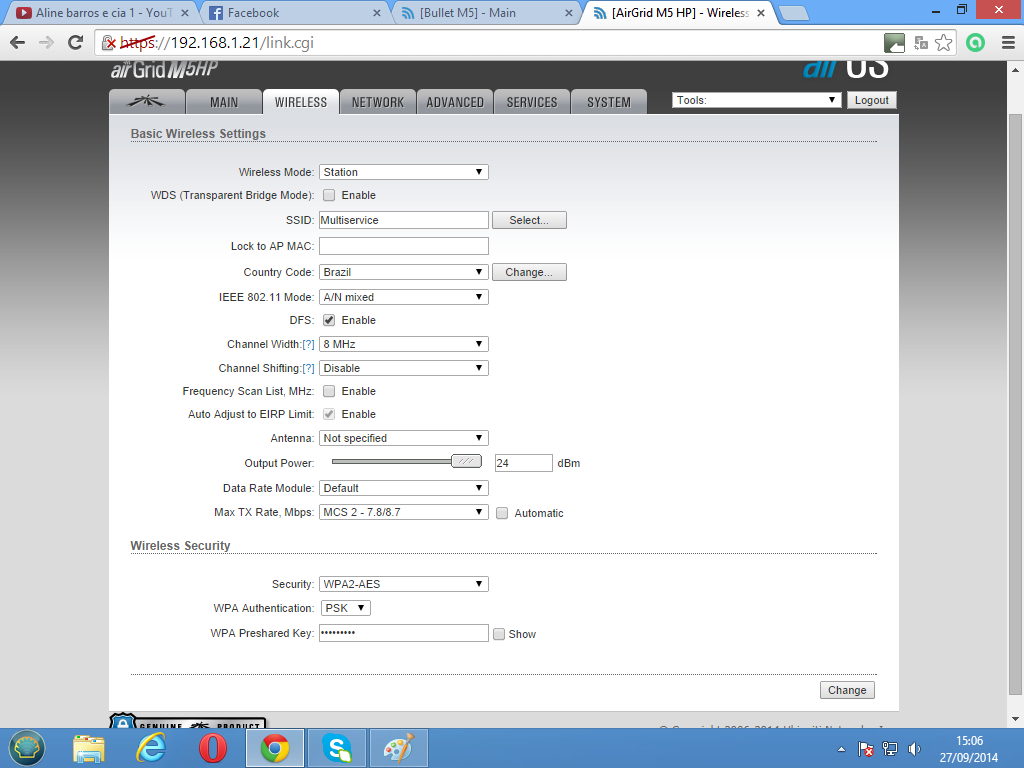
Task: Open Data Rate Module dropdown
Action: [x=404, y=488]
